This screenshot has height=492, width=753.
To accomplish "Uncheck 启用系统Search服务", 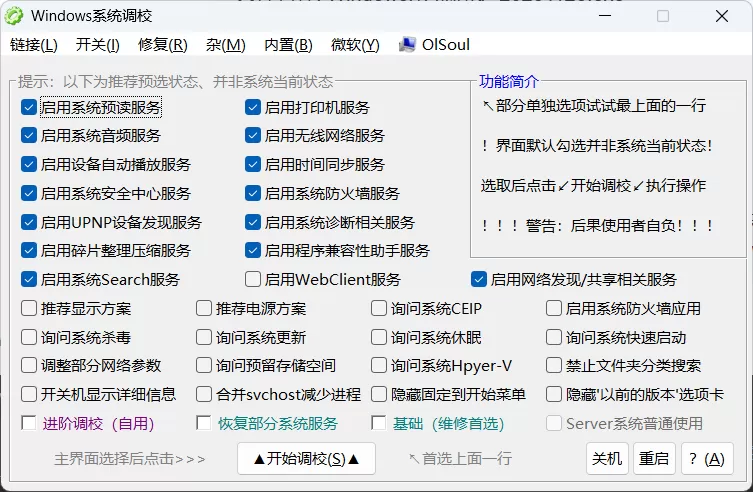I will click(29, 279).
